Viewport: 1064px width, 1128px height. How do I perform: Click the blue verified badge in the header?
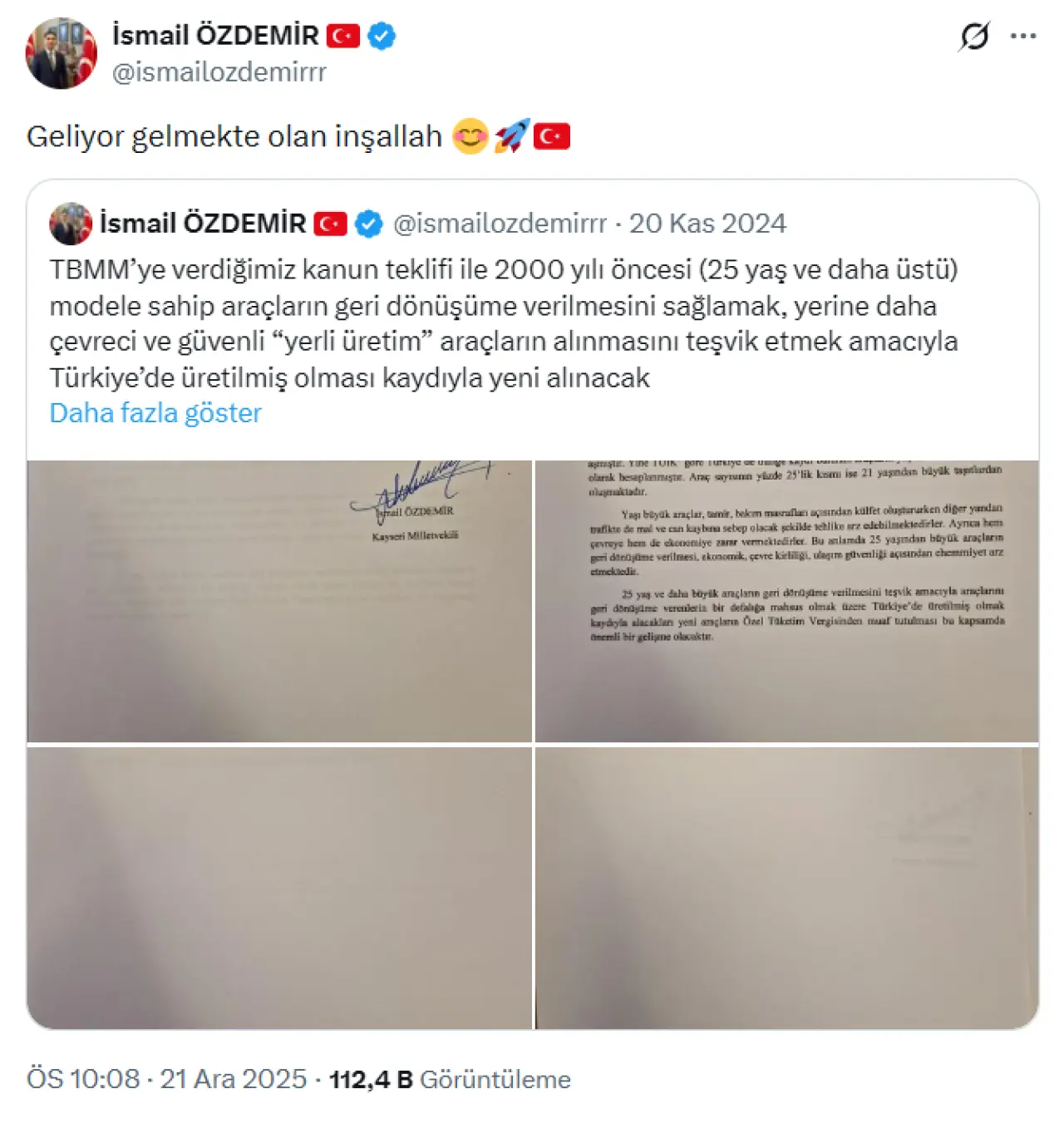pyautogui.click(x=381, y=36)
